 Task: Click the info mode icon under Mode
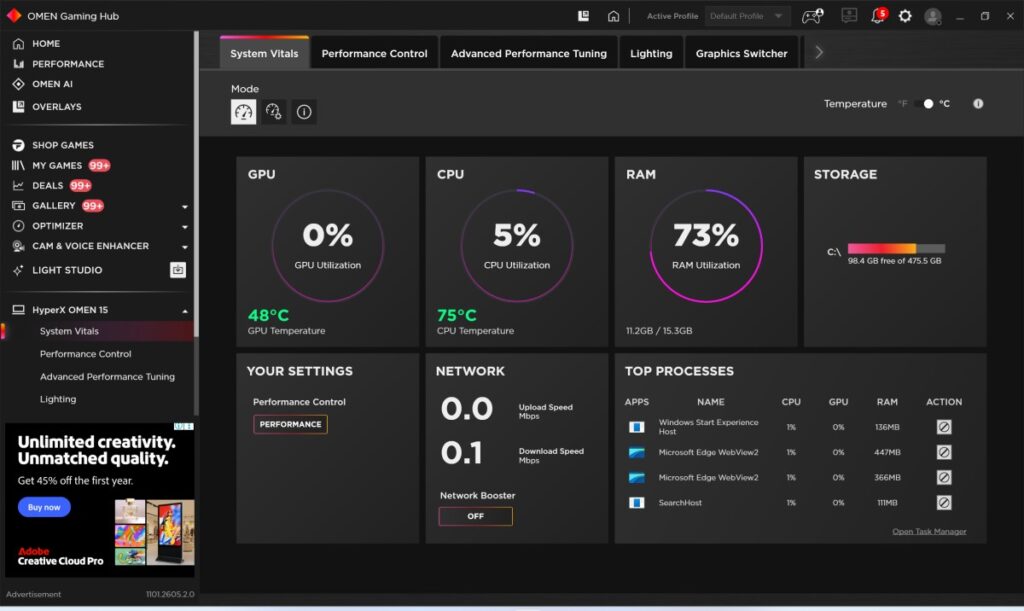click(304, 112)
